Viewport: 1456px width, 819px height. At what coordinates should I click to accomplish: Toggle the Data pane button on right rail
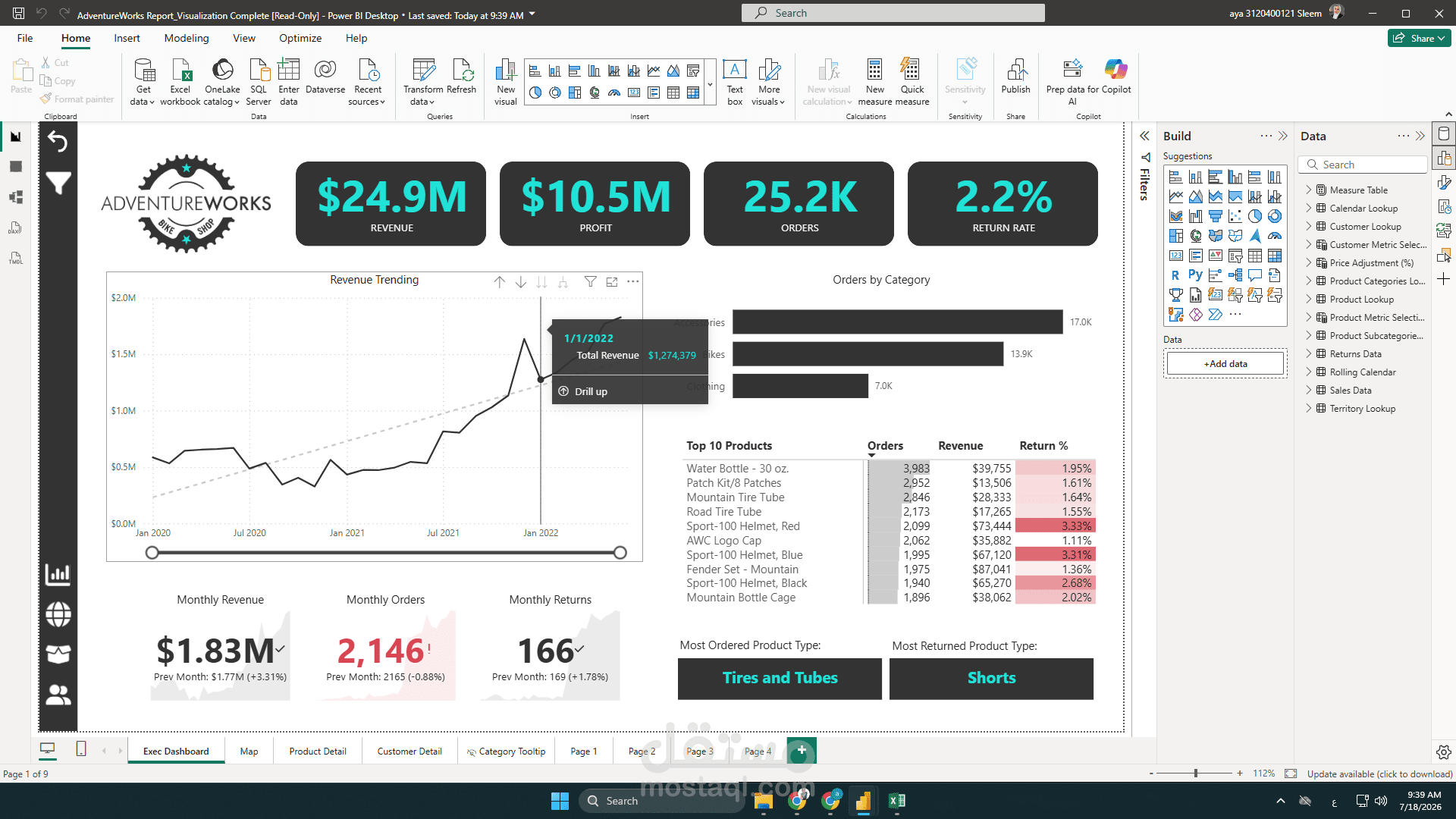click(1444, 134)
